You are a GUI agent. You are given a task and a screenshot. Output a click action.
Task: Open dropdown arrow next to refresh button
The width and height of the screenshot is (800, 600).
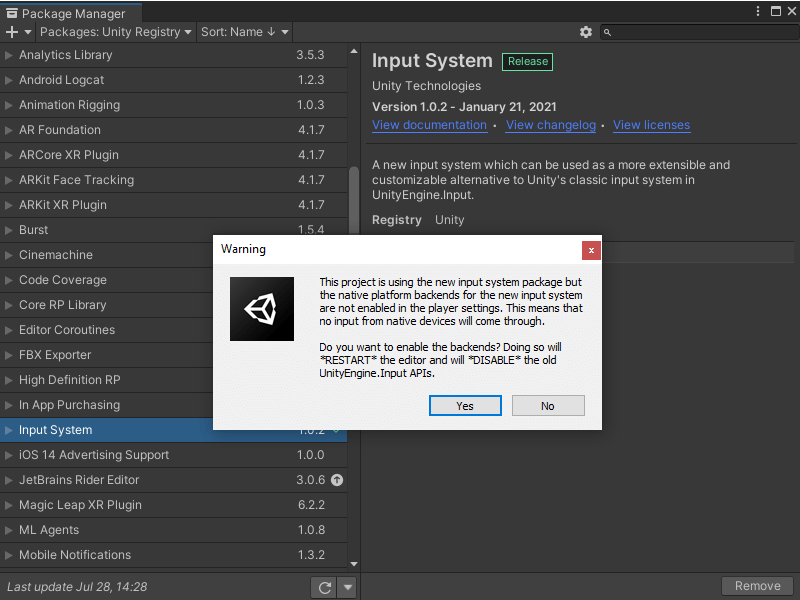347,588
